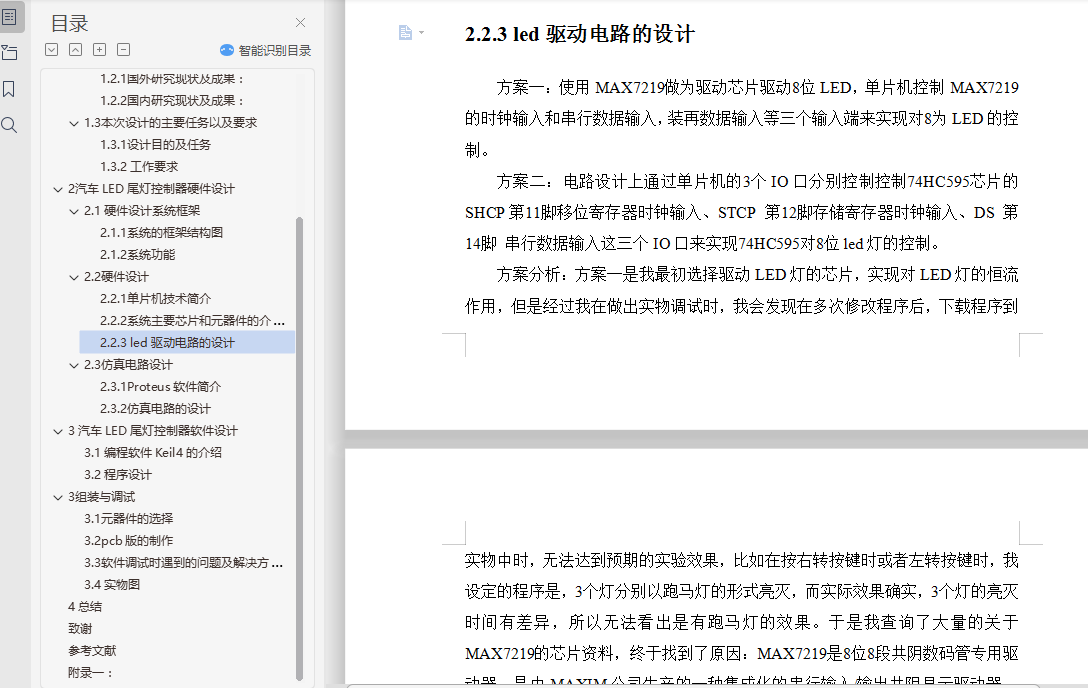Go to 参考文献 entry
The image size is (1088, 688).
coord(92,651)
